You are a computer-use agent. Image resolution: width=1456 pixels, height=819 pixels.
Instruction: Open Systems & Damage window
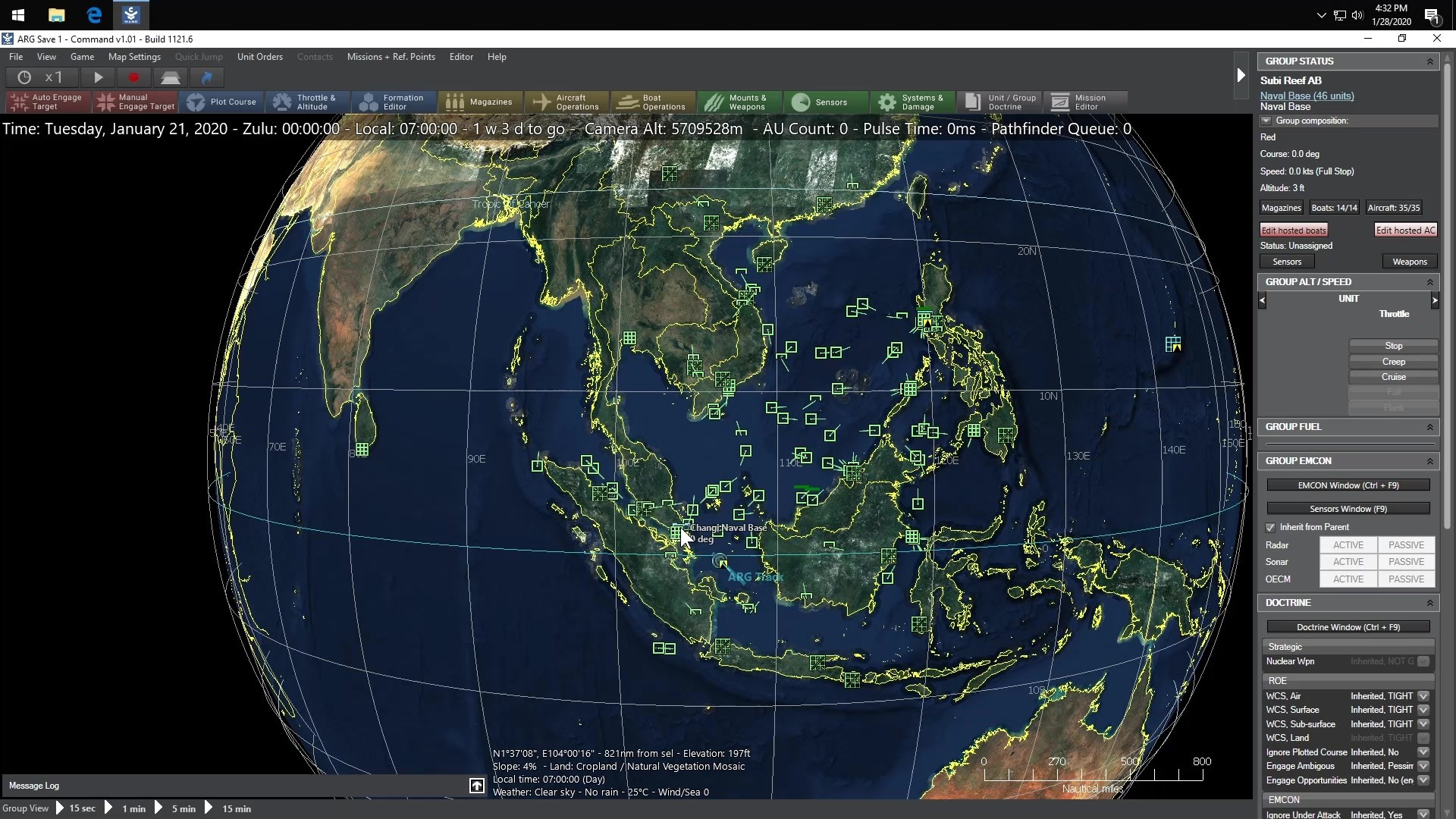point(912,102)
